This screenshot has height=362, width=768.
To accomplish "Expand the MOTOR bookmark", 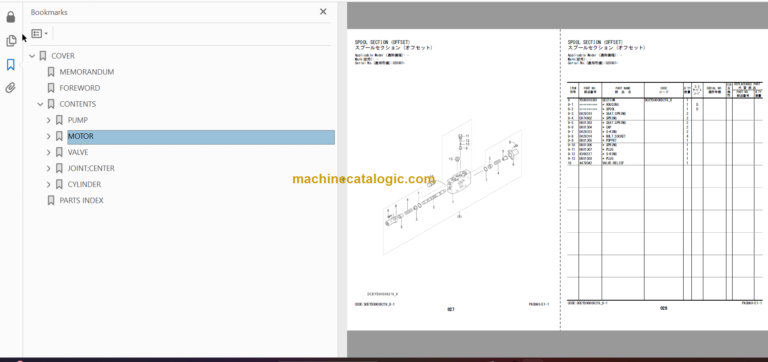I will coord(48,137).
